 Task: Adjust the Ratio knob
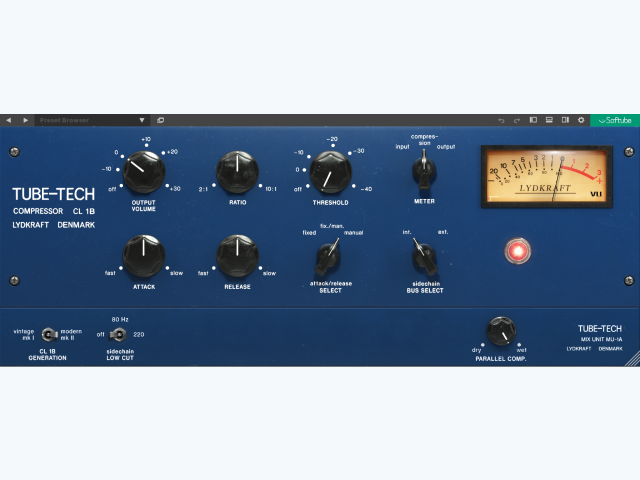point(237,172)
